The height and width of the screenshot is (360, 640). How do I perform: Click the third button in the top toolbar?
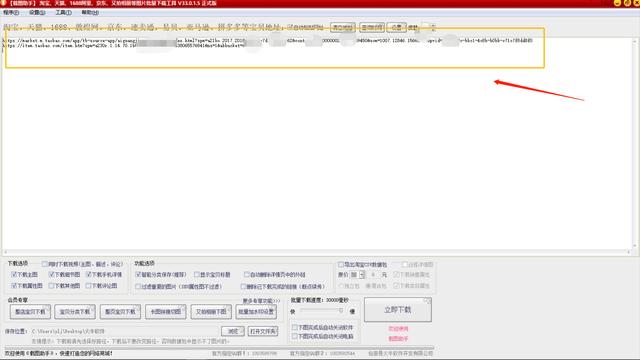(396, 27)
